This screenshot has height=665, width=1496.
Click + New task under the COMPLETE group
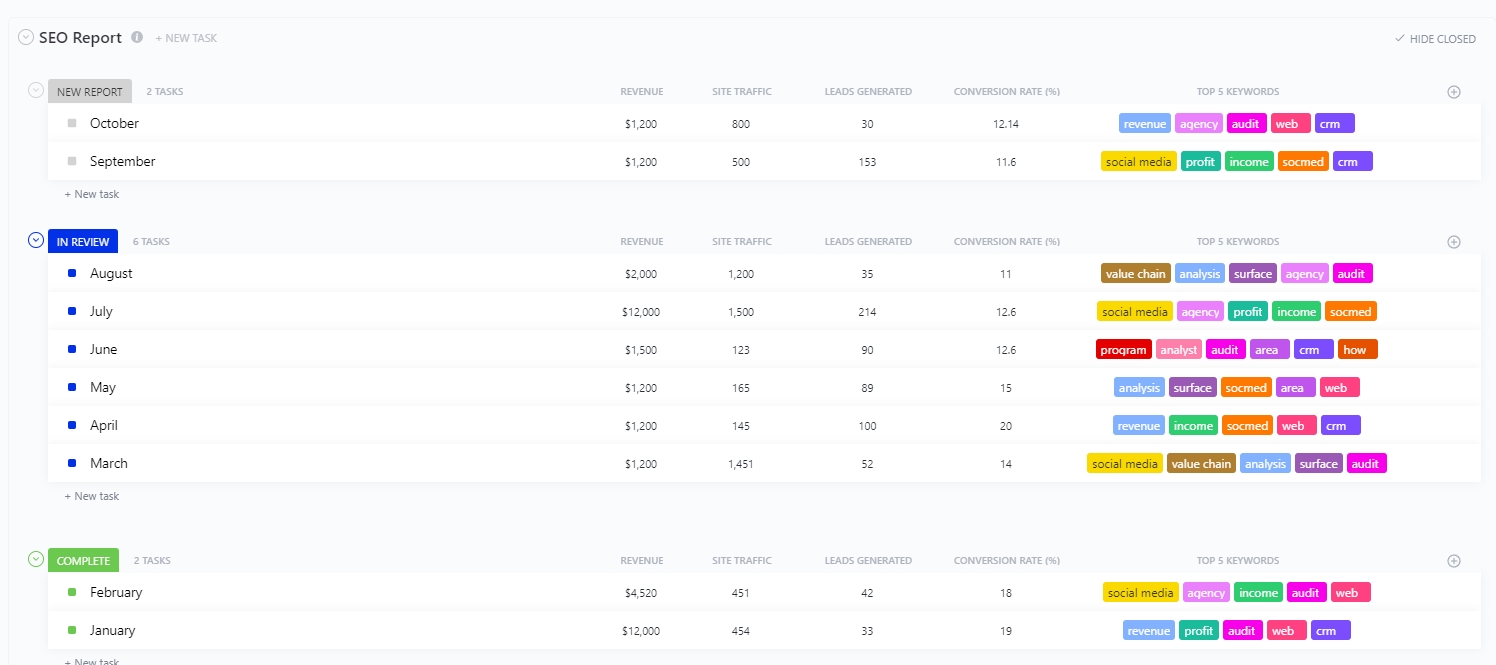tap(91, 661)
